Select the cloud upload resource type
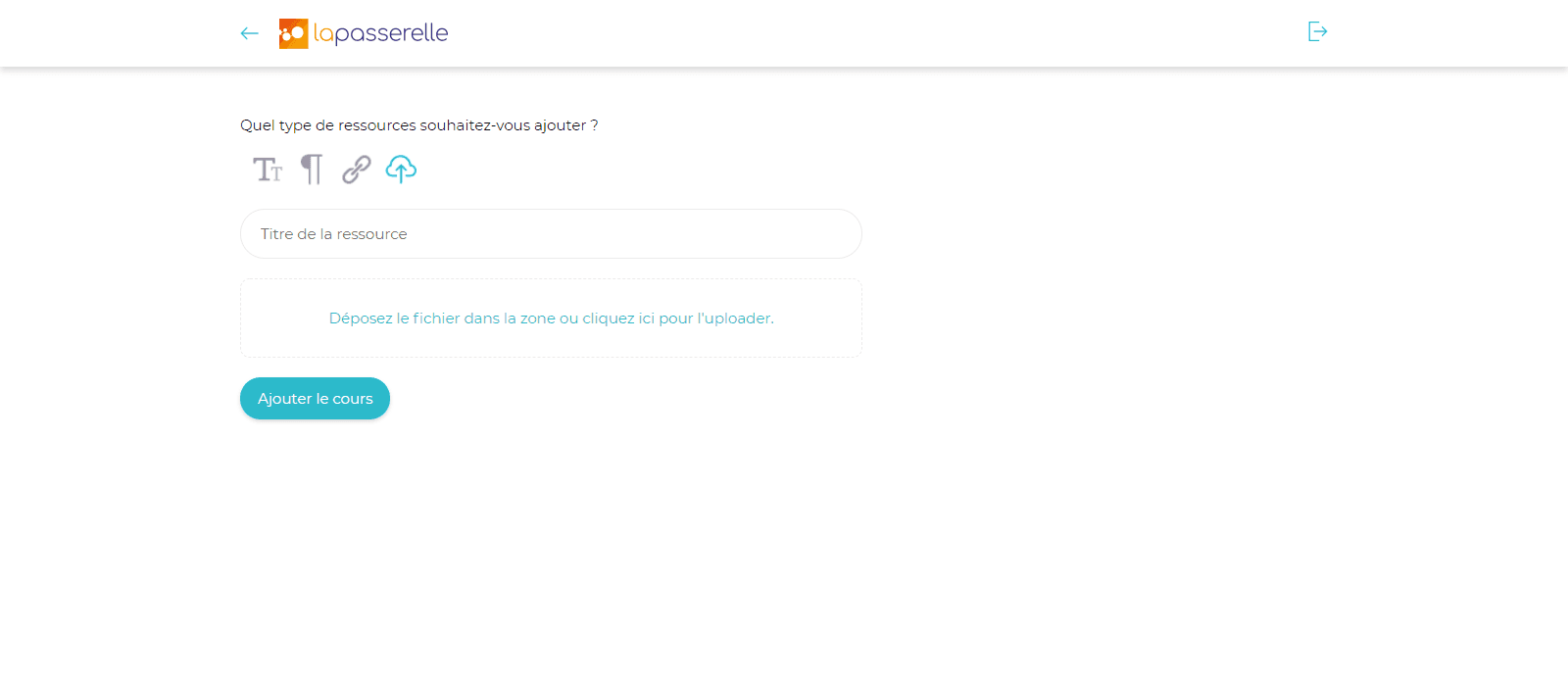 click(x=401, y=170)
